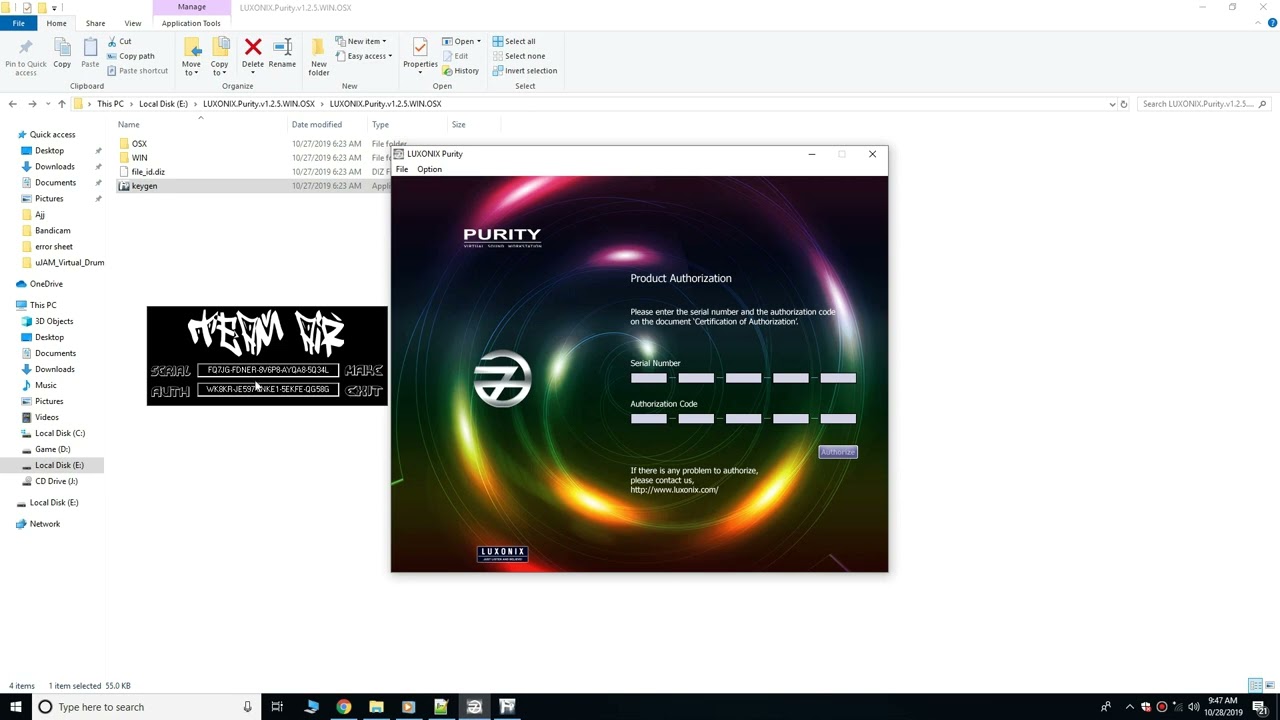1280x720 pixels.
Task: Select Cut in the Clipboard group
Action: (118, 41)
